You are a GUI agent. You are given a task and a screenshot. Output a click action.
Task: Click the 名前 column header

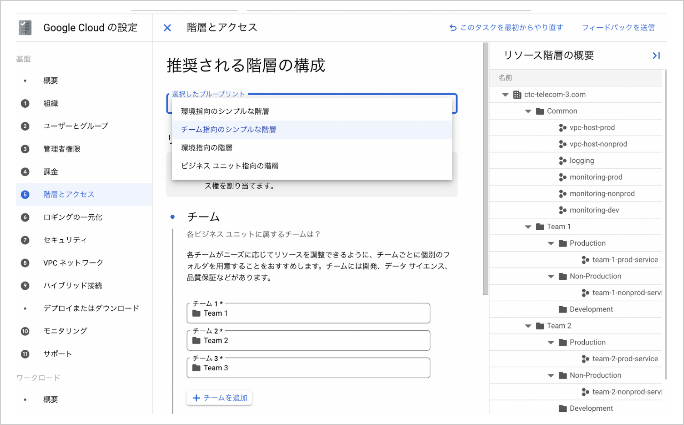click(505, 78)
